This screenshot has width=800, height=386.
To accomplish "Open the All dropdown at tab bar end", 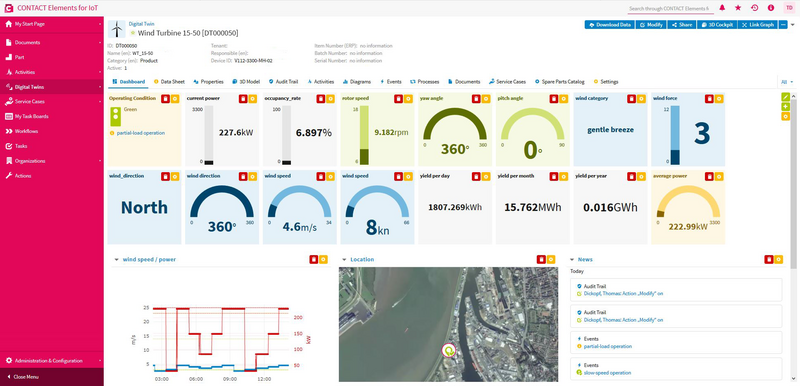I will [x=786, y=82].
